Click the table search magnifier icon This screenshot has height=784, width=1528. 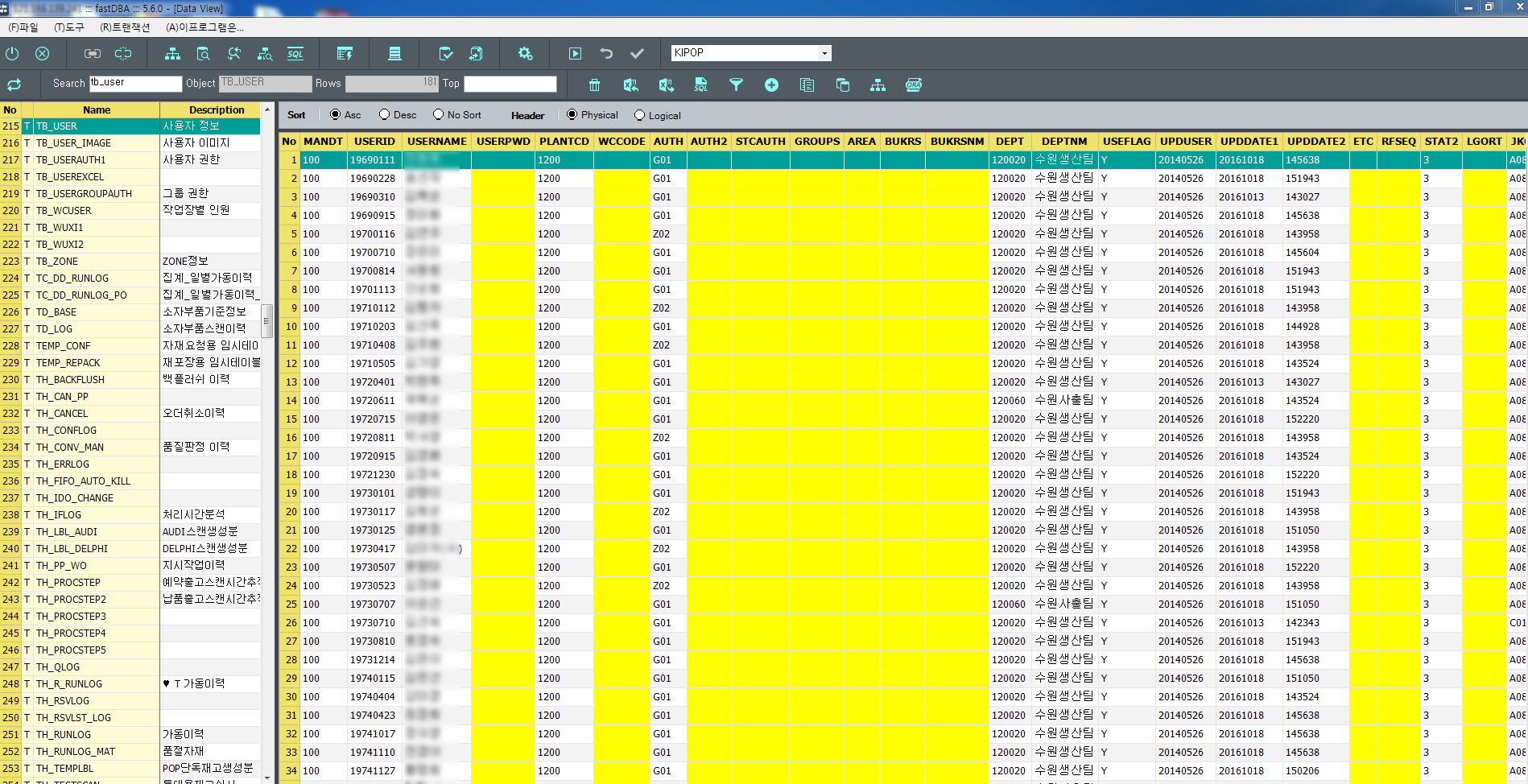[203, 53]
